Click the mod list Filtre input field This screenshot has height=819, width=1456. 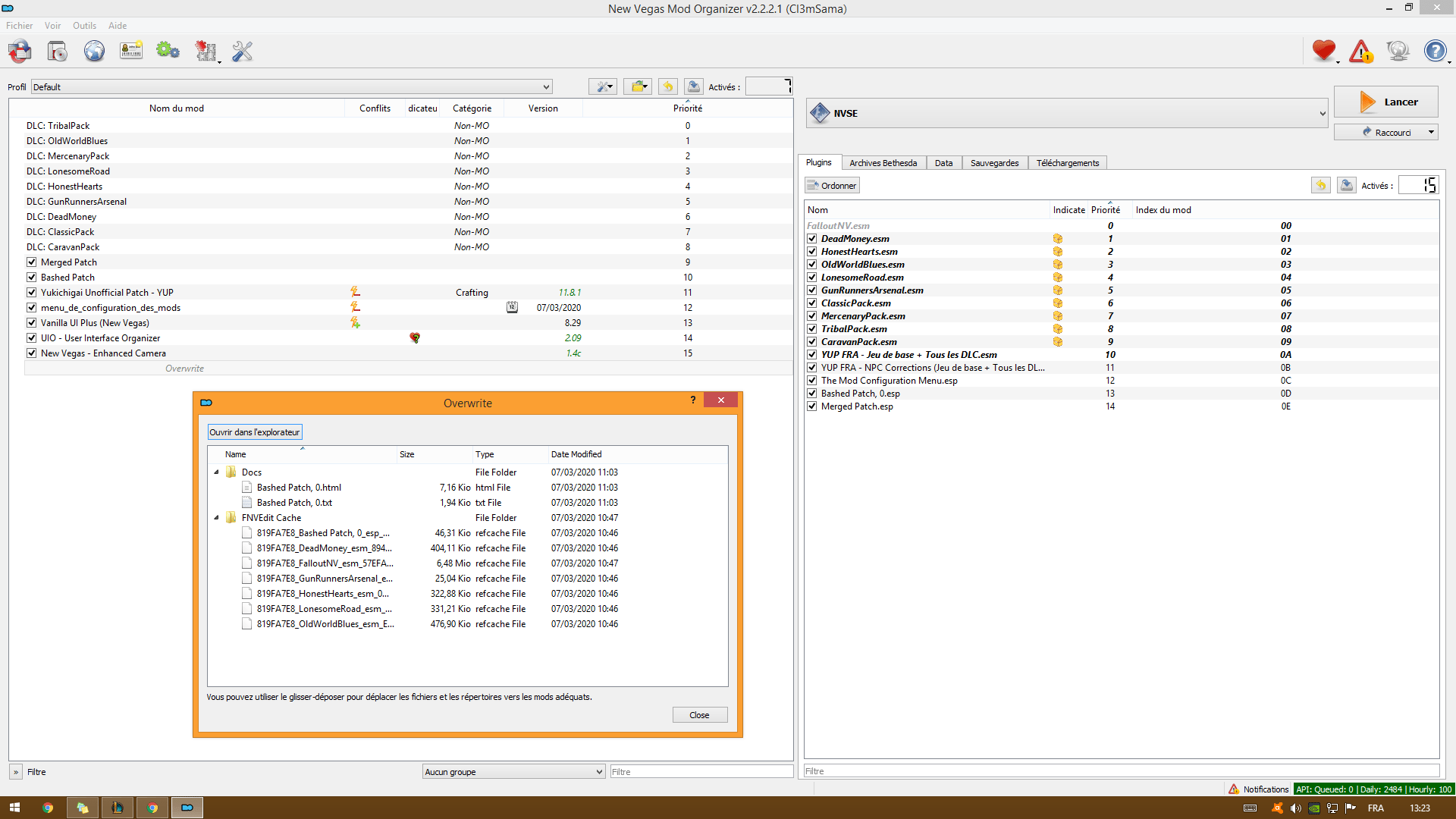click(701, 772)
